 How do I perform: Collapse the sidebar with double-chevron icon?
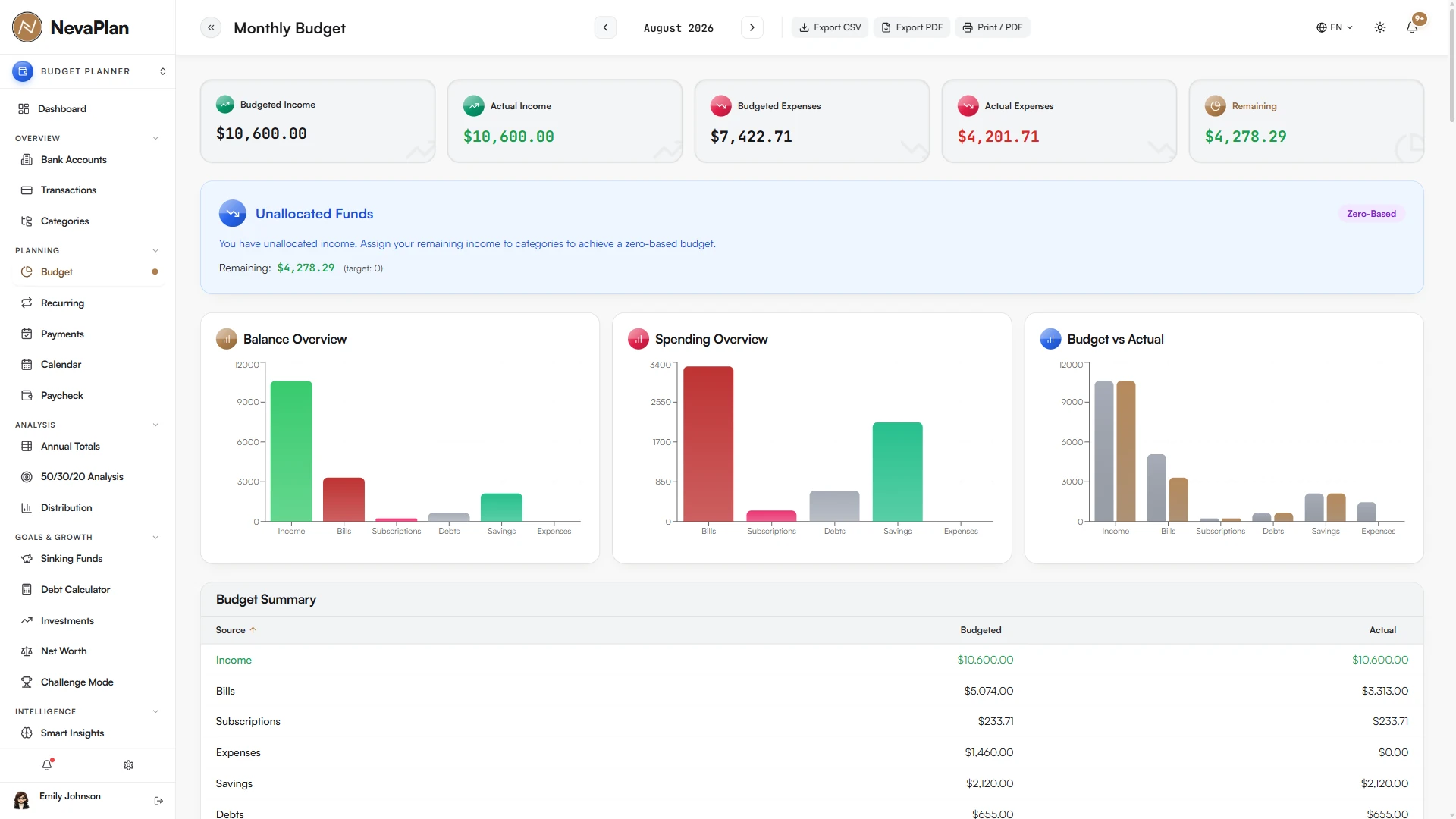point(211,27)
